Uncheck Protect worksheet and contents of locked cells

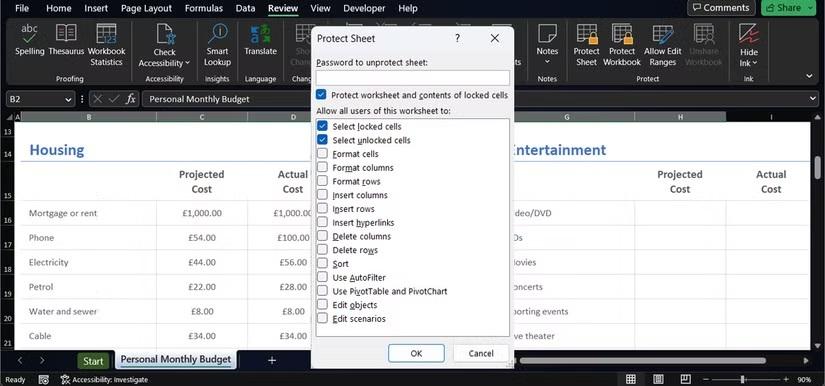[x=321, y=95]
